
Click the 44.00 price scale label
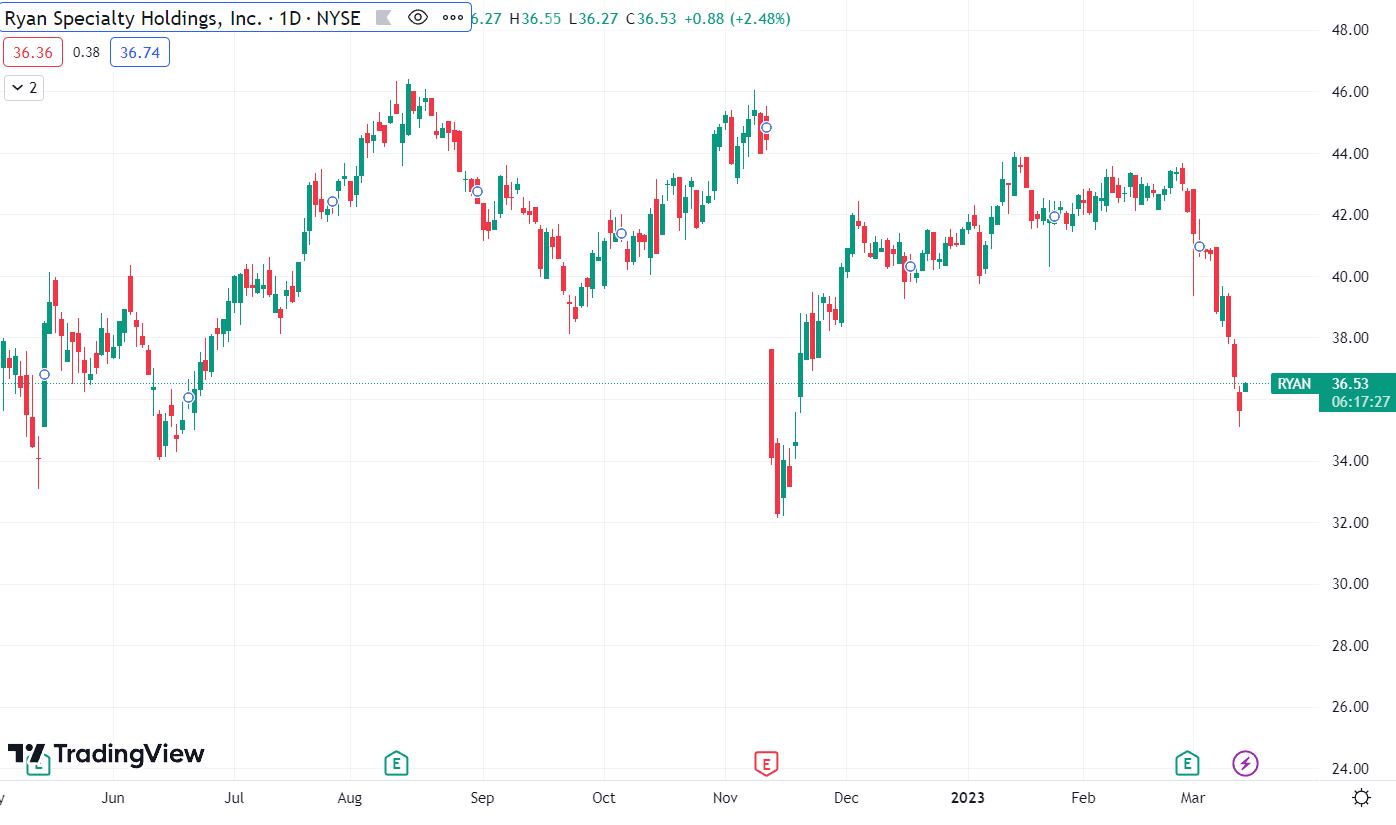coord(1352,154)
